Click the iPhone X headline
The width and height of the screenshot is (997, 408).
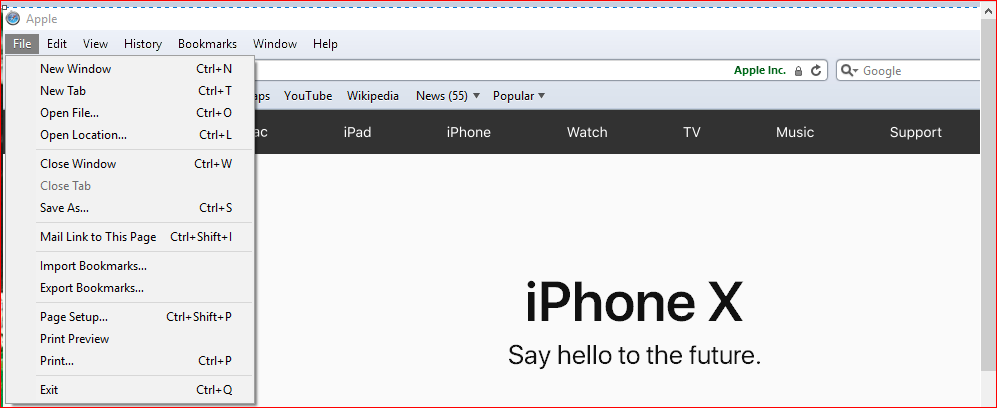634,303
